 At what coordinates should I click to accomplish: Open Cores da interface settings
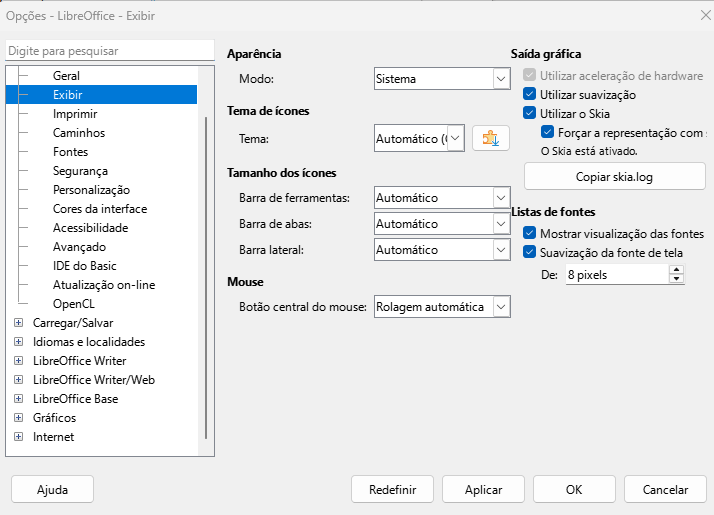pos(100,209)
